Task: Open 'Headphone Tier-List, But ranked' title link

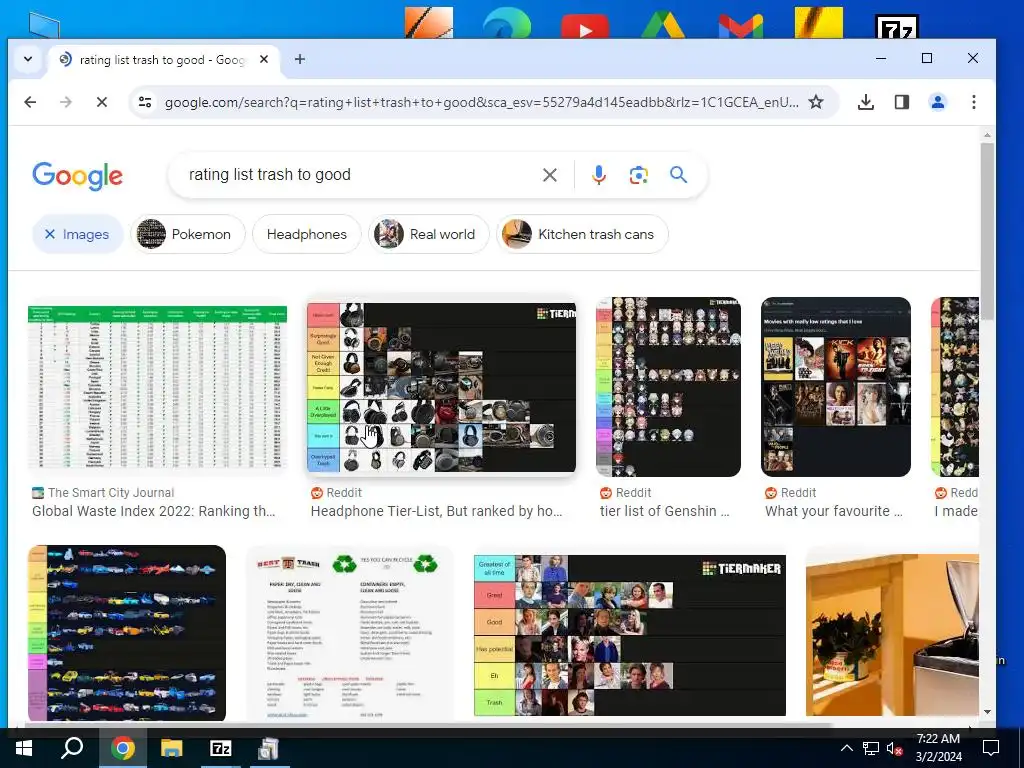Action: pos(436,511)
